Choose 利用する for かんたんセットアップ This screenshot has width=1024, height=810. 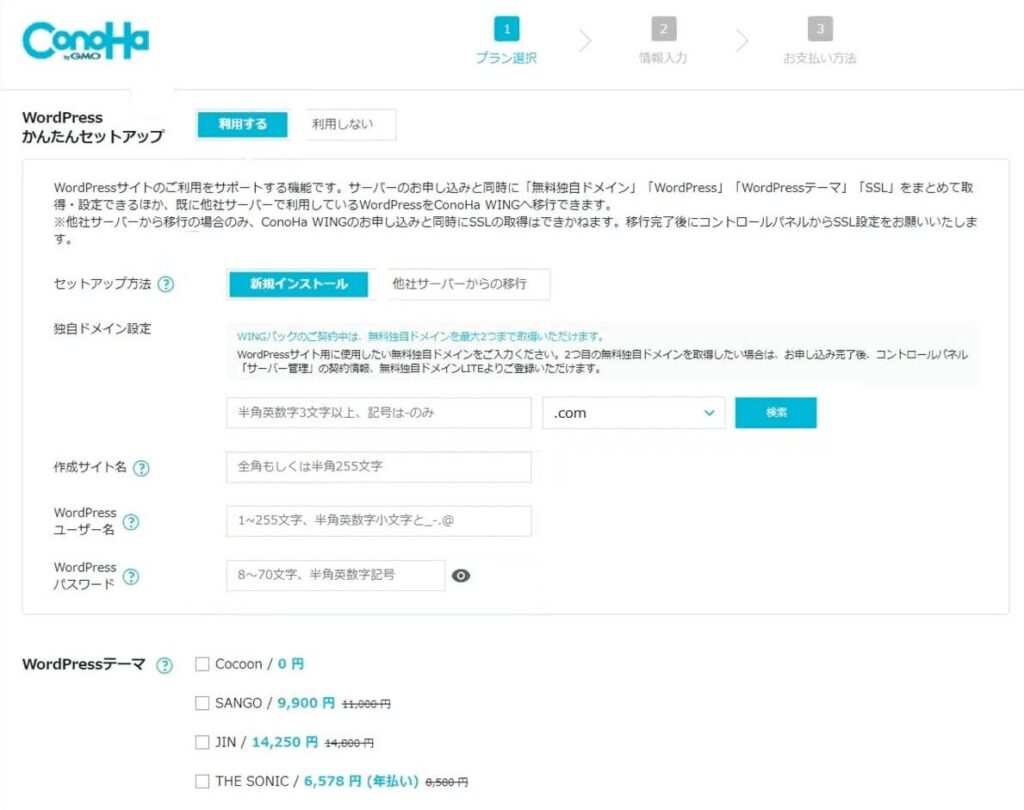click(x=242, y=124)
